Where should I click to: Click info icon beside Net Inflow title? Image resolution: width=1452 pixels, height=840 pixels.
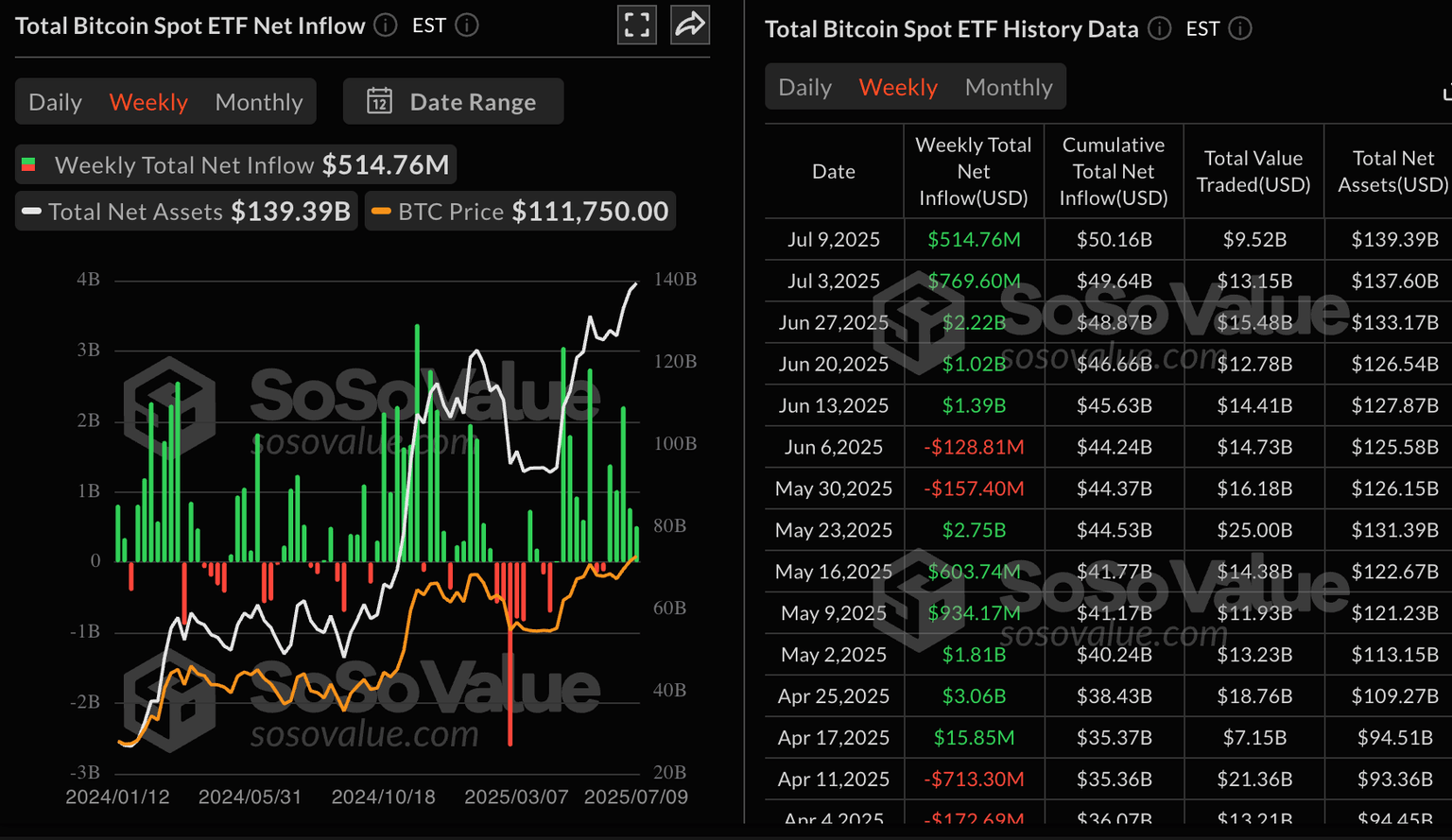pyautogui.click(x=386, y=26)
